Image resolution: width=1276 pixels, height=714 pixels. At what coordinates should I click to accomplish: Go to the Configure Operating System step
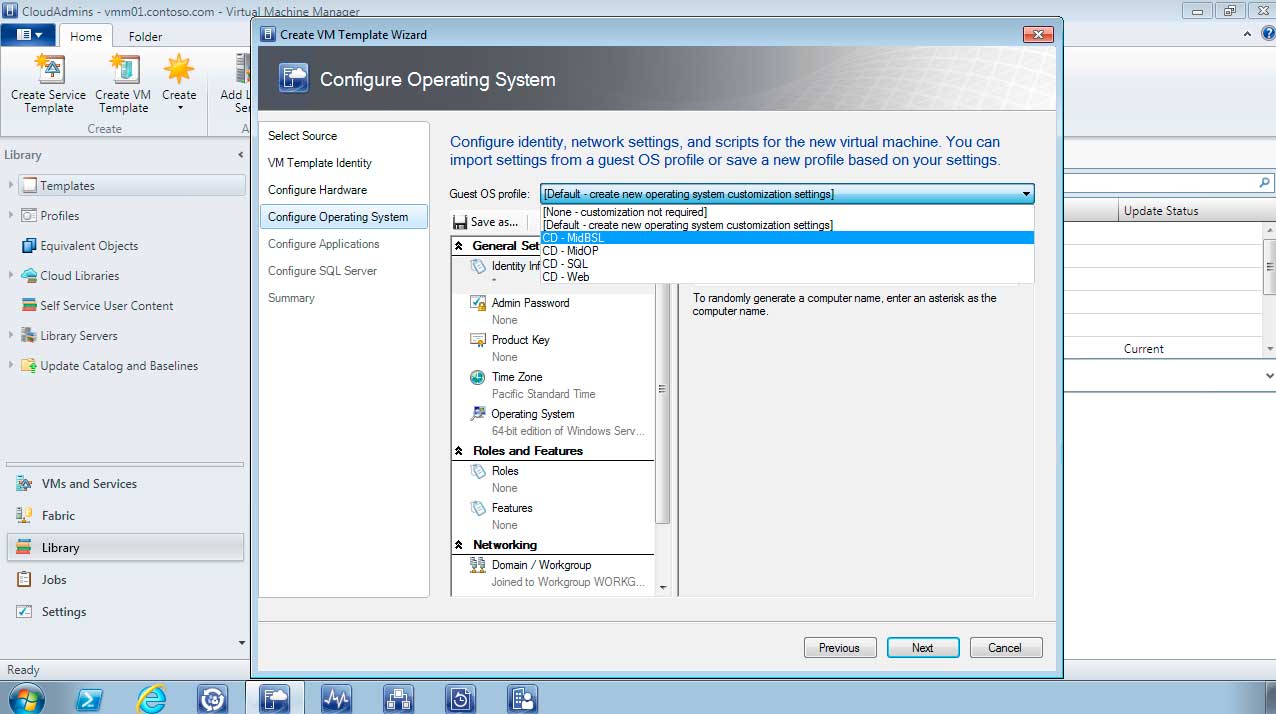pos(343,217)
